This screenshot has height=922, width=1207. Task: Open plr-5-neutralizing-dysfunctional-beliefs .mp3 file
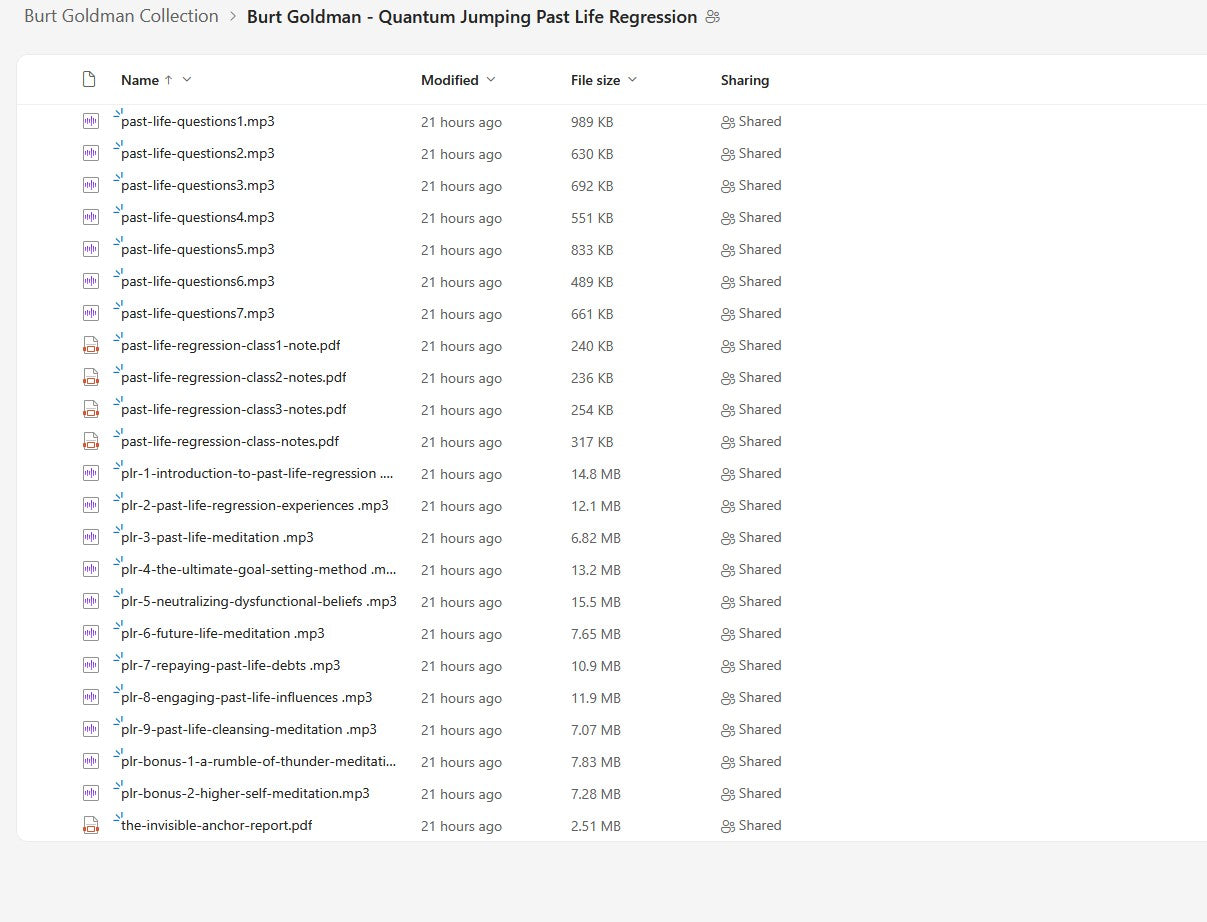(x=258, y=602)
